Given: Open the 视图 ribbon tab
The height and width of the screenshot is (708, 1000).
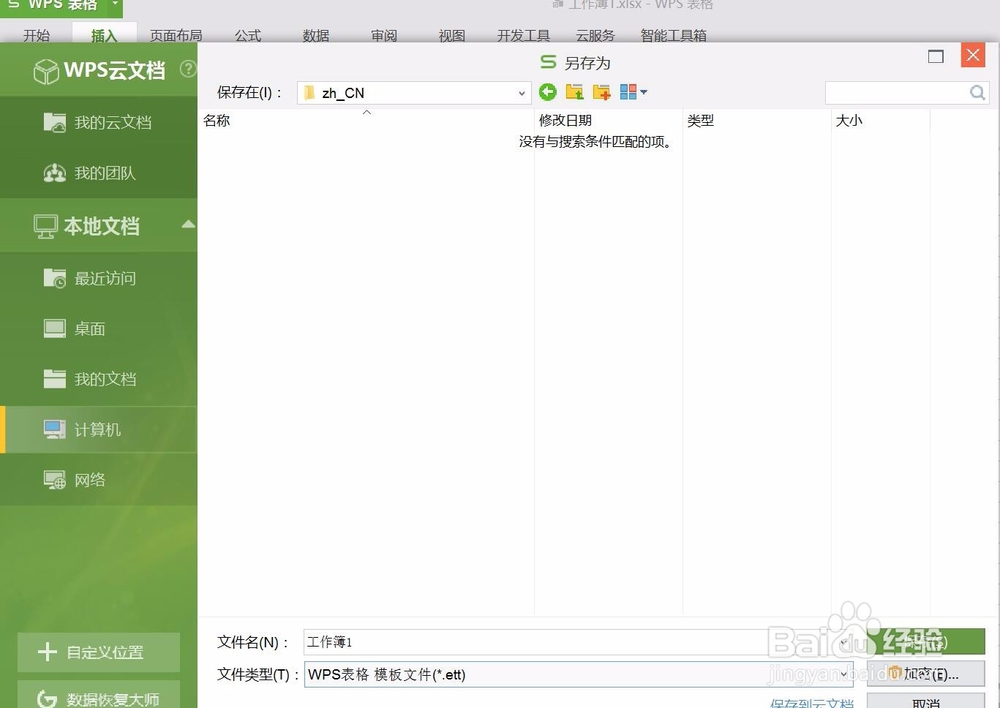Looking at the screenshot, I should pyautogui.click(x=452, y=35).
